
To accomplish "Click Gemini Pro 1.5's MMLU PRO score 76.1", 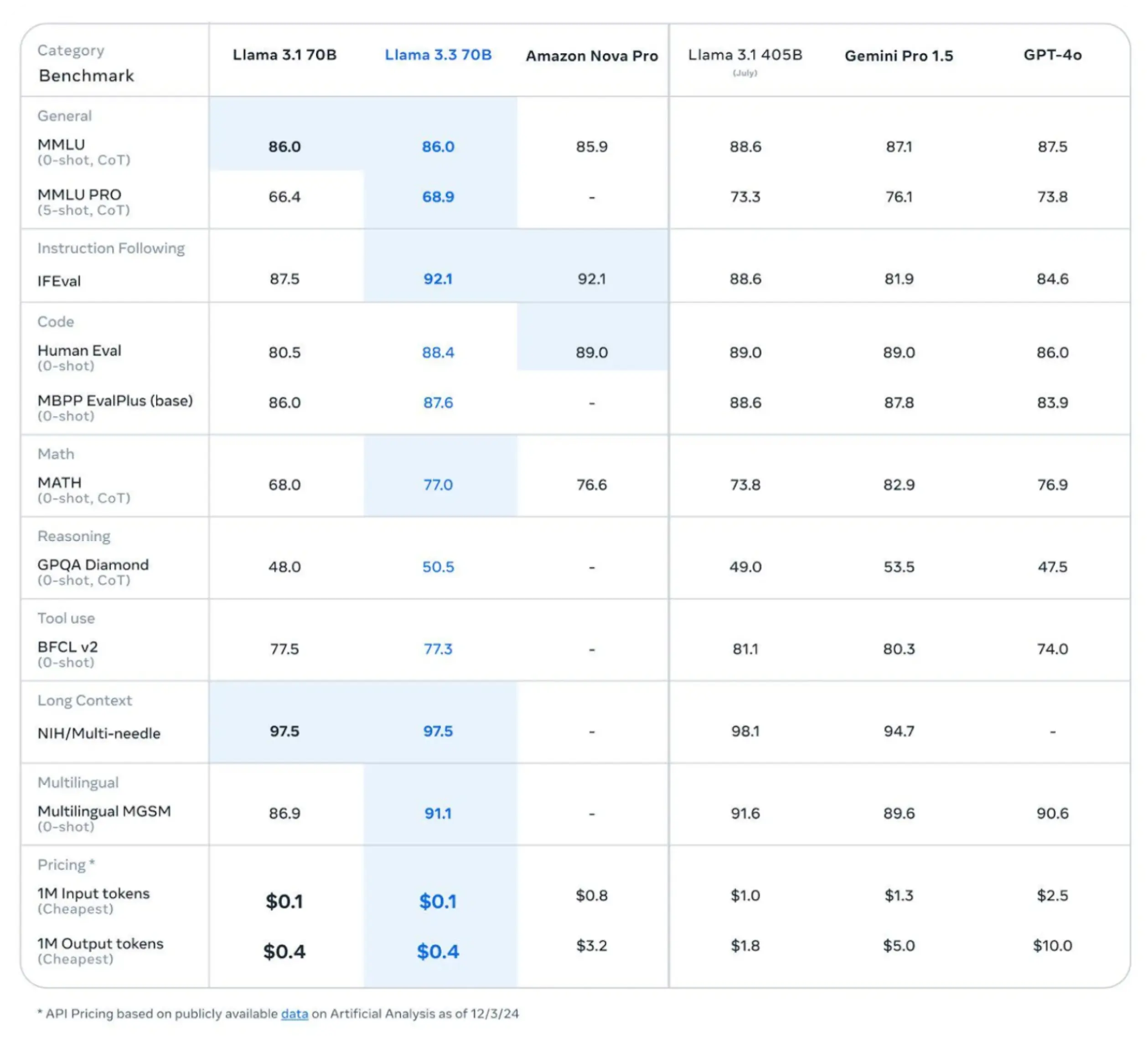I will (x=899, y=197).
